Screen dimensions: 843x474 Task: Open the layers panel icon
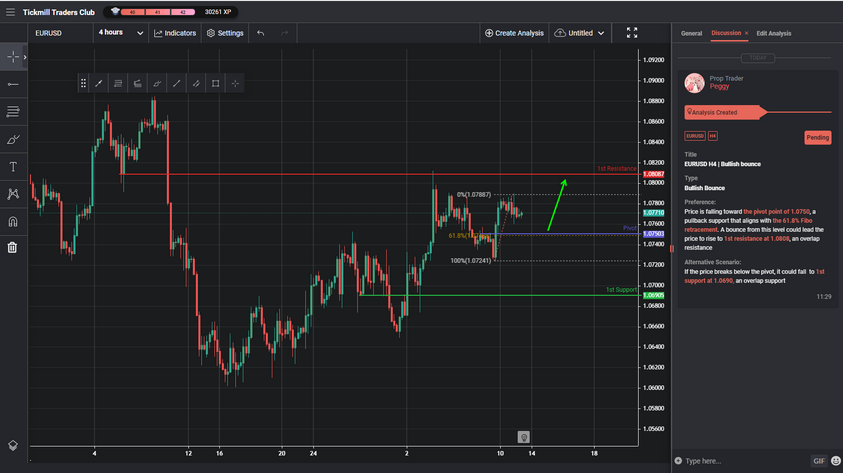click(12, 446)
